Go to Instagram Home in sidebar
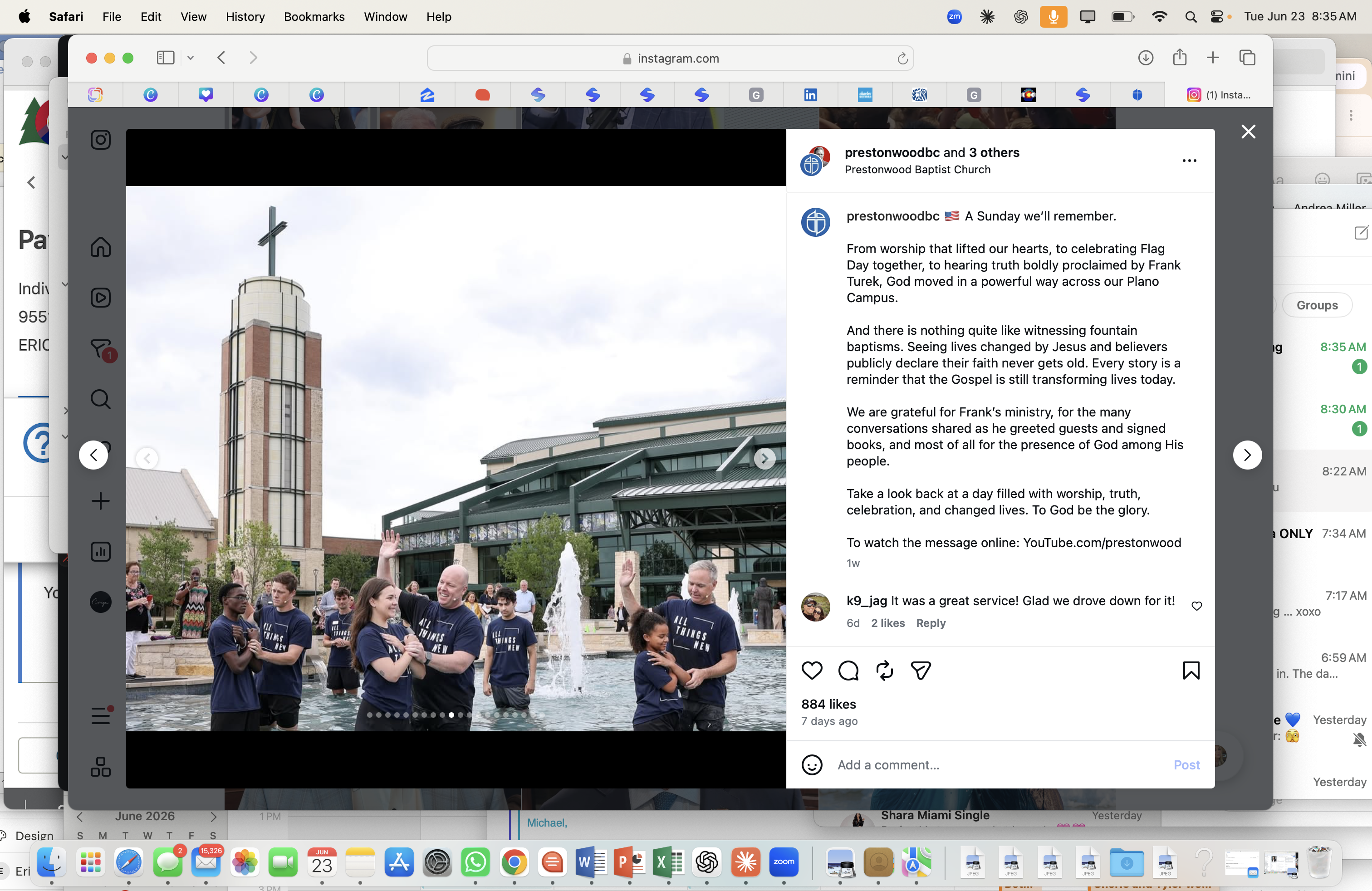 coord(100,247)
